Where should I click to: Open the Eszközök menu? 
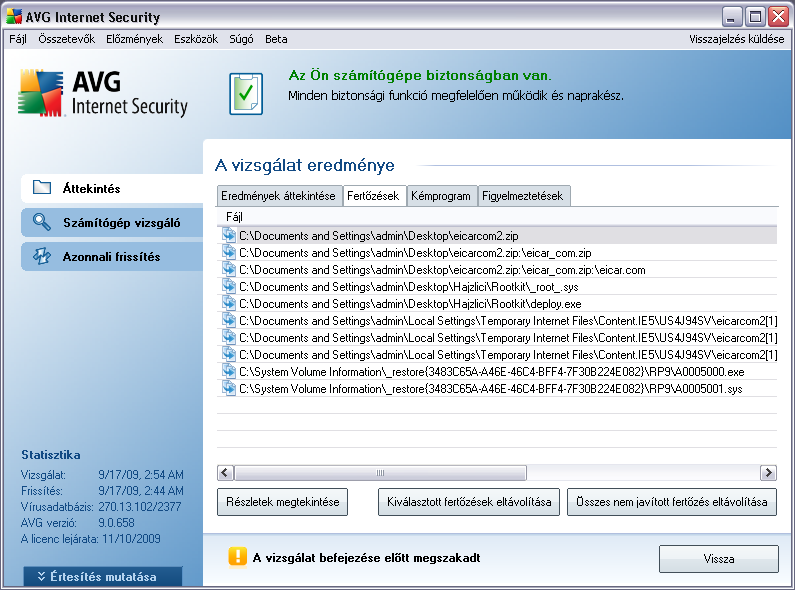click(196, 39)
